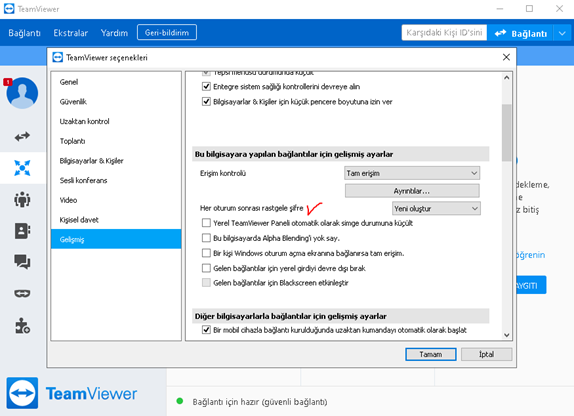Select the Genel options category
The width and height of the screenshot is (574, 416).
(x=116, y=82)
